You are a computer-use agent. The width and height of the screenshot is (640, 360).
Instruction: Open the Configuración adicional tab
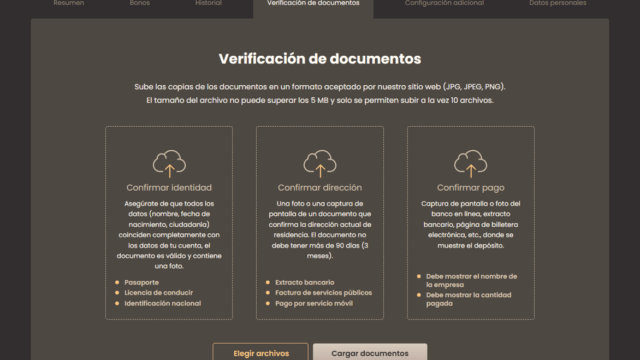(444, 3)
